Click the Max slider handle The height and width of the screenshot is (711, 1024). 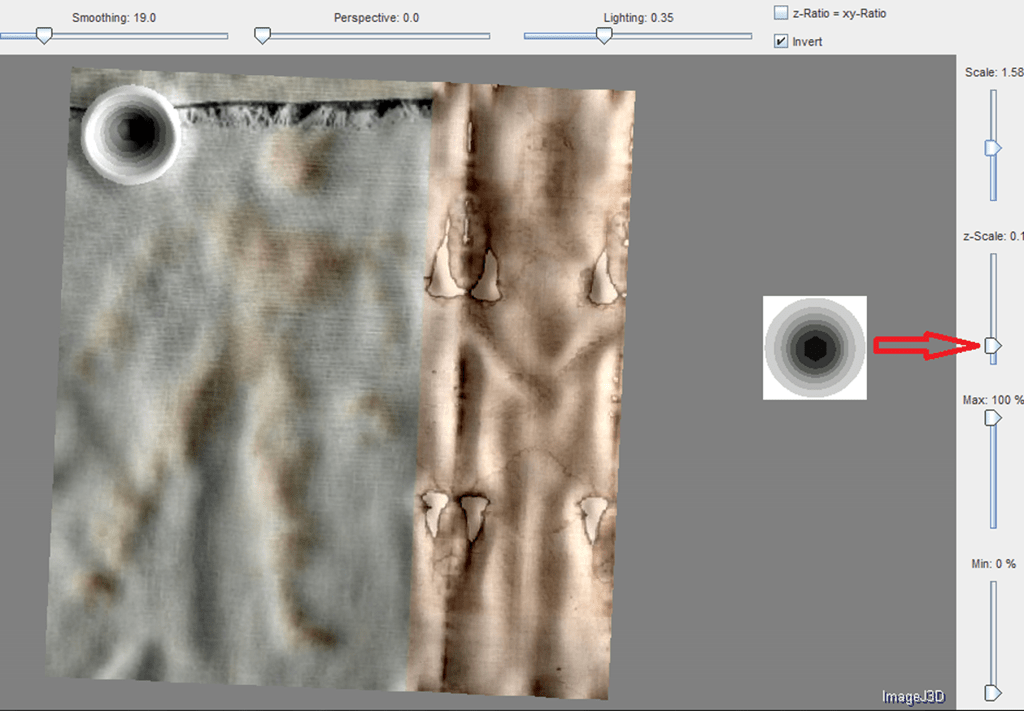click(993, 418)
